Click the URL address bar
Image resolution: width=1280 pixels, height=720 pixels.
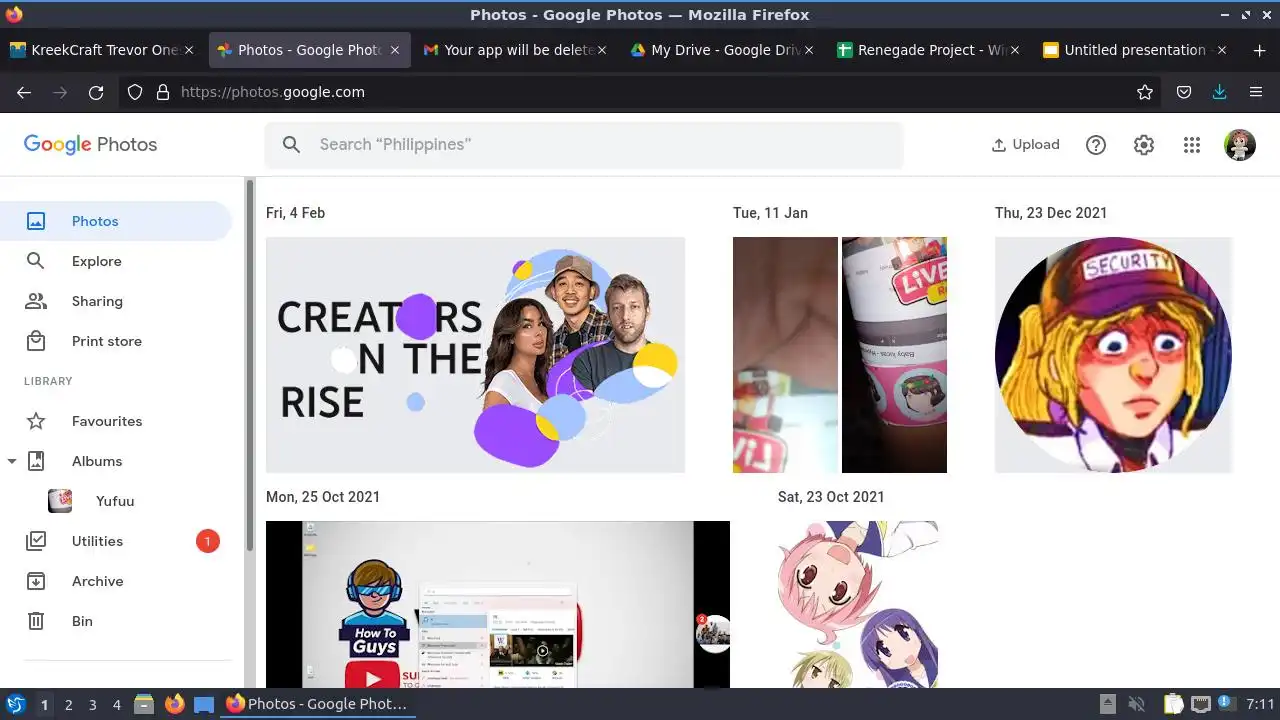pyautogui.click(x=640, y=92)
